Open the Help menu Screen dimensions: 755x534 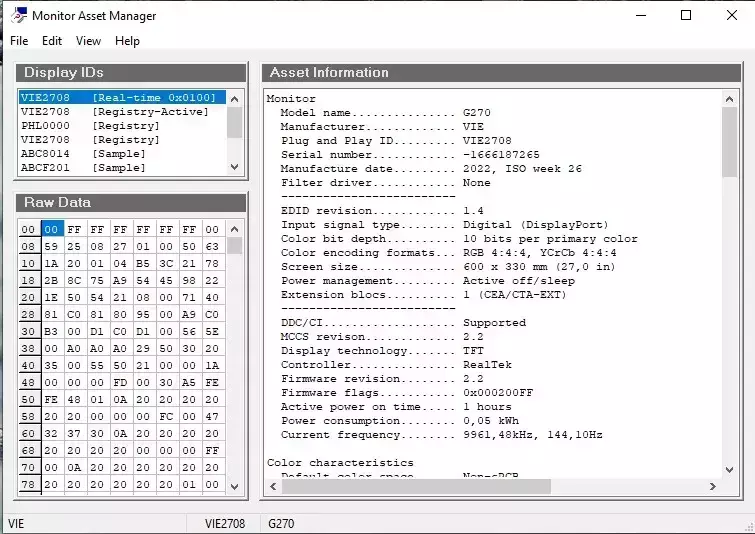(127, 41)
